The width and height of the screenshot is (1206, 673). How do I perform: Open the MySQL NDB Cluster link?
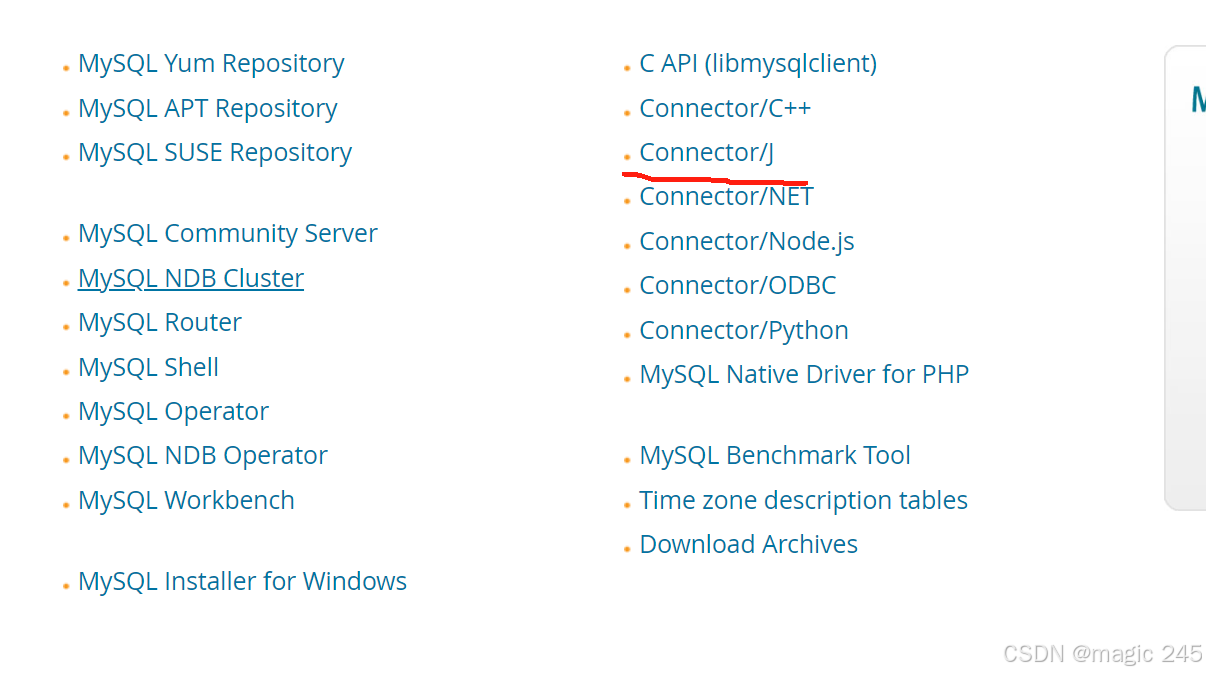pyautogui.click(x=191, y=278)
